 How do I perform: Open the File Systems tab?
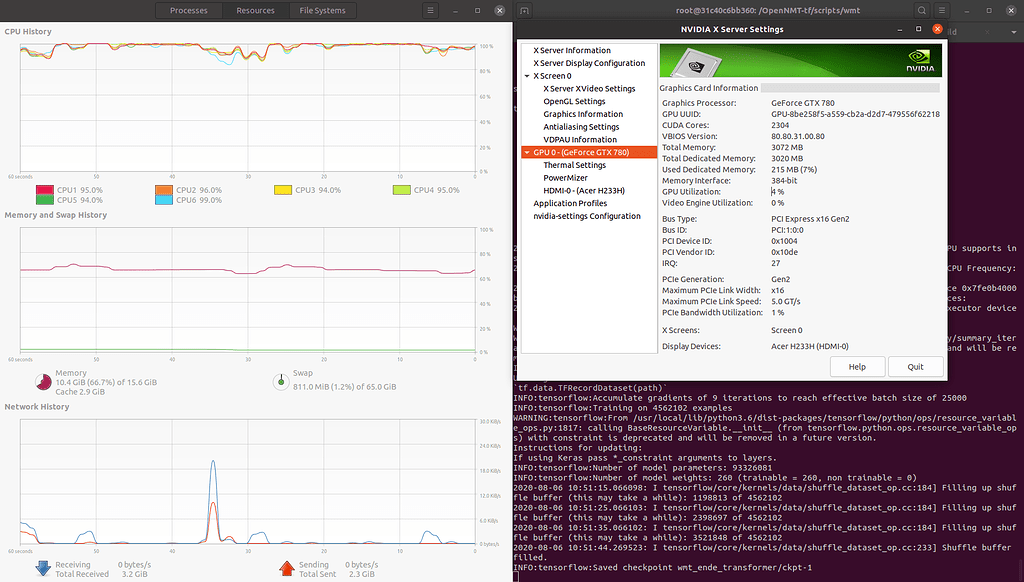tap(322, 10)
